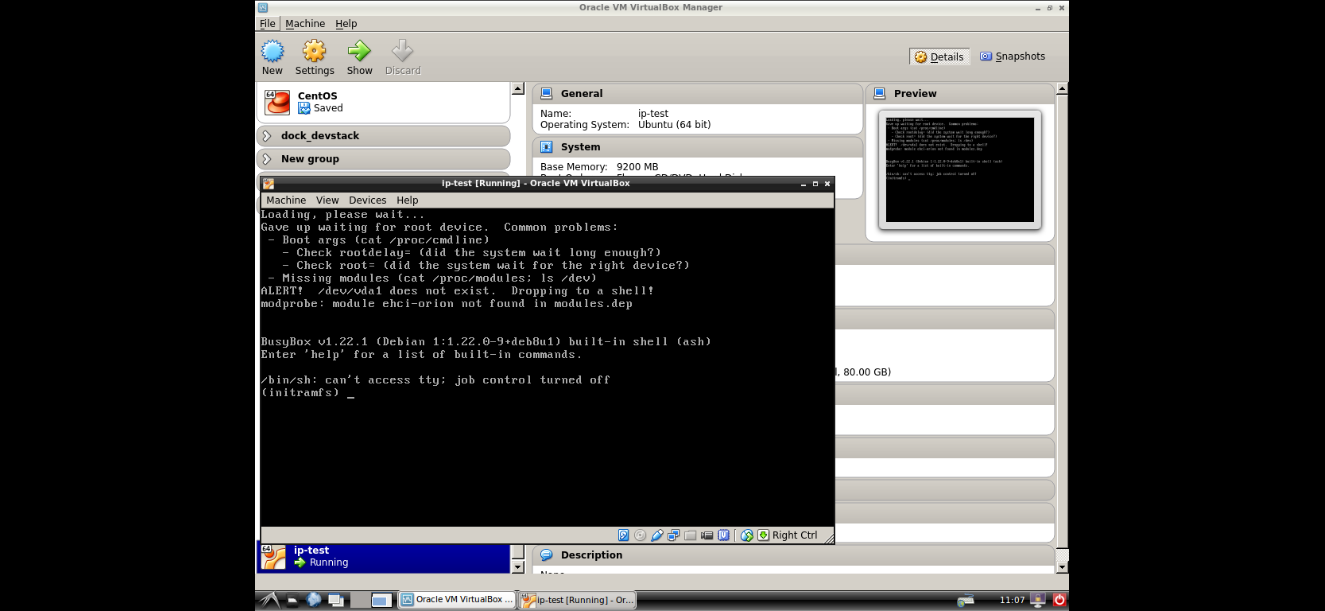
Task: Click the optical disc status icon
Action: click(x=640, y=535)
